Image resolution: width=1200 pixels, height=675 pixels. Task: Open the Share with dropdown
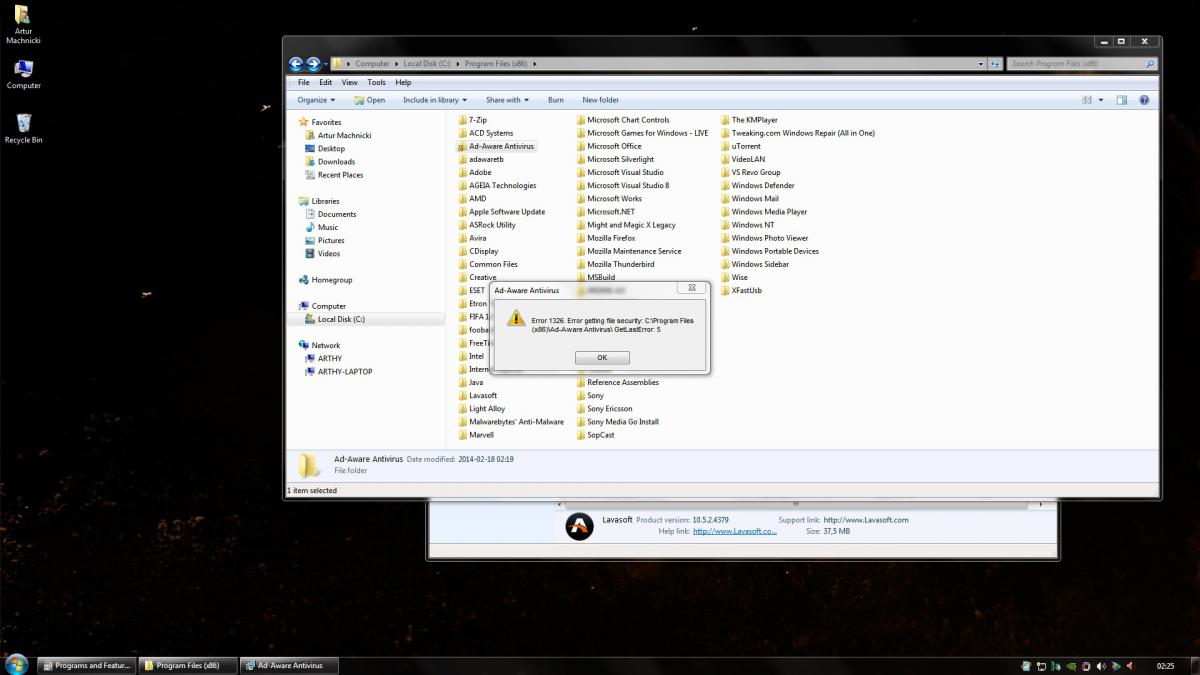coord(507,100)
